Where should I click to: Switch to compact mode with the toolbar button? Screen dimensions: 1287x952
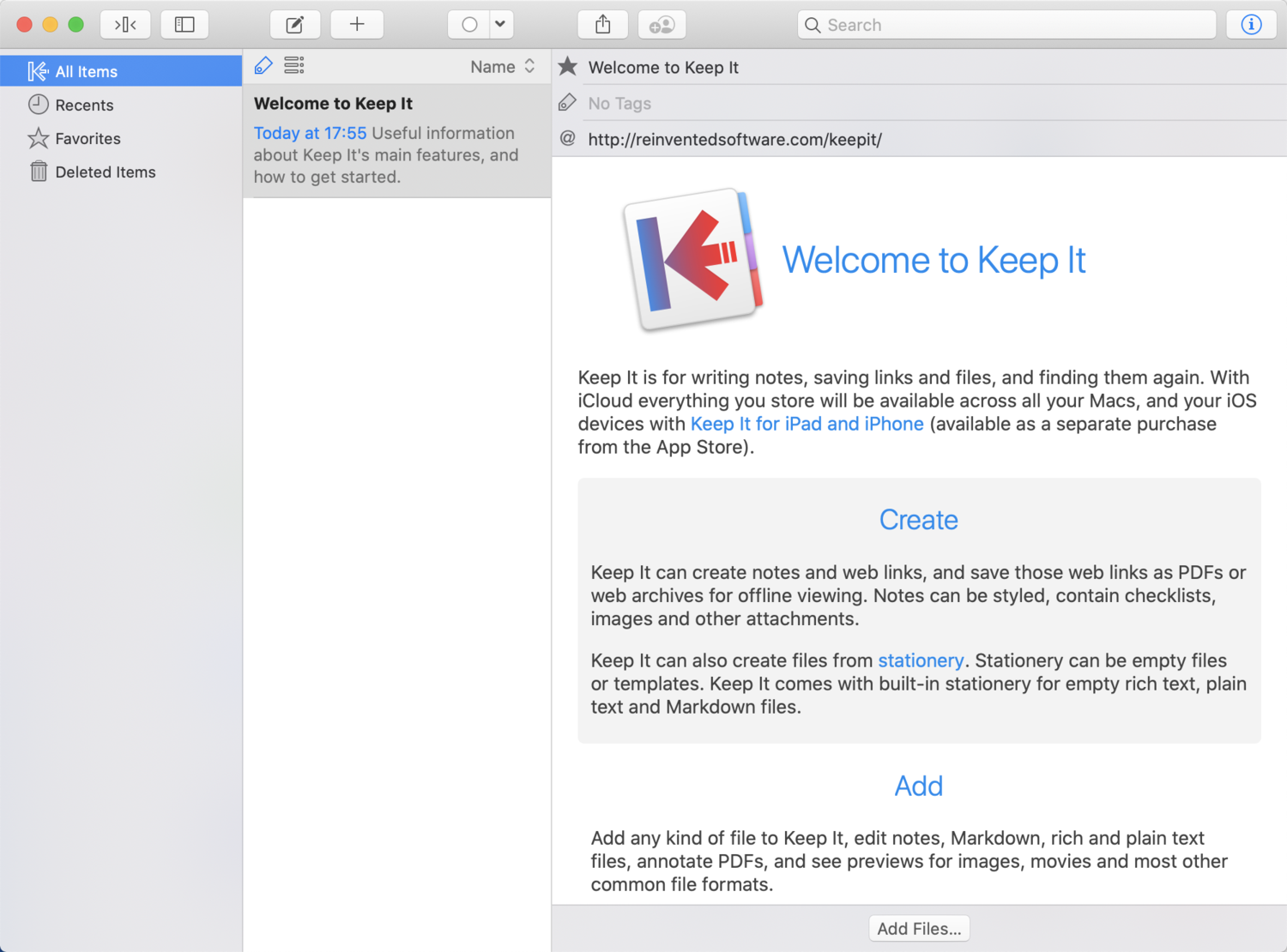coord(125,25)
